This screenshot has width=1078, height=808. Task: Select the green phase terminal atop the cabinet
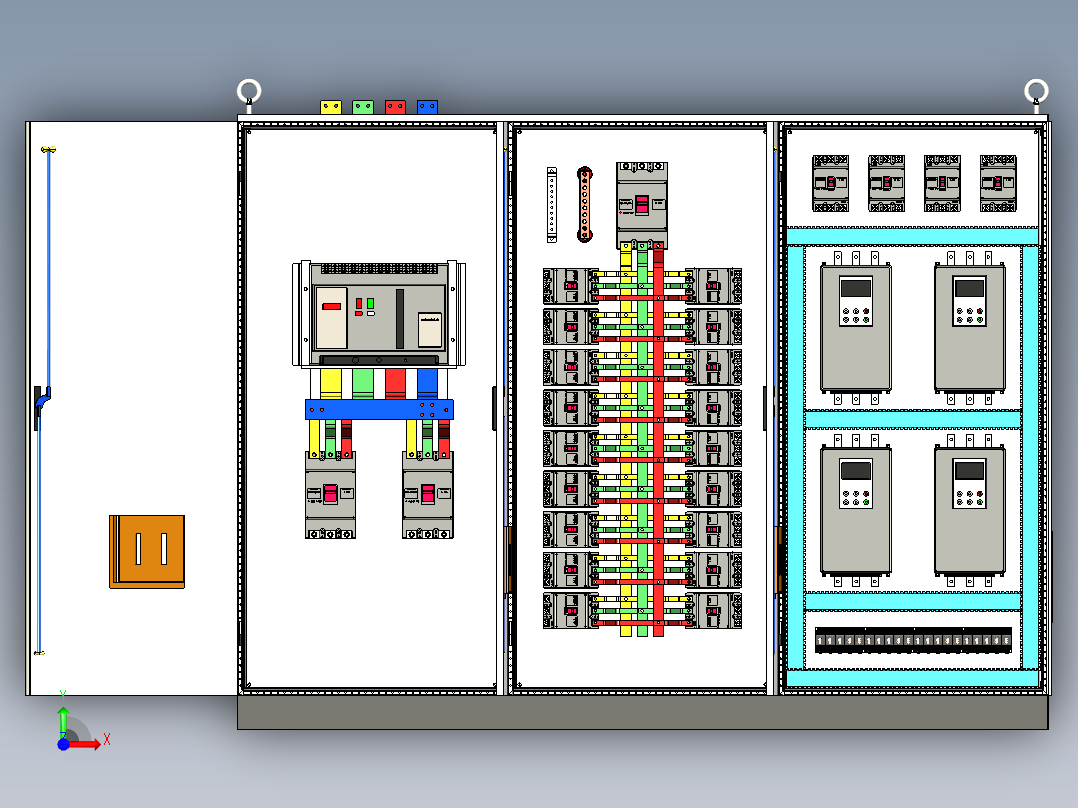(x=363, y=107)
